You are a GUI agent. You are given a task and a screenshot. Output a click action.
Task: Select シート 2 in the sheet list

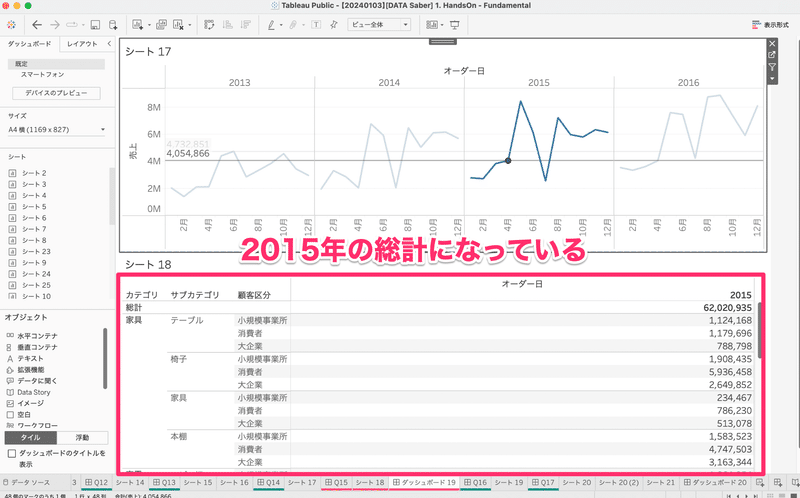coord(34,173)
